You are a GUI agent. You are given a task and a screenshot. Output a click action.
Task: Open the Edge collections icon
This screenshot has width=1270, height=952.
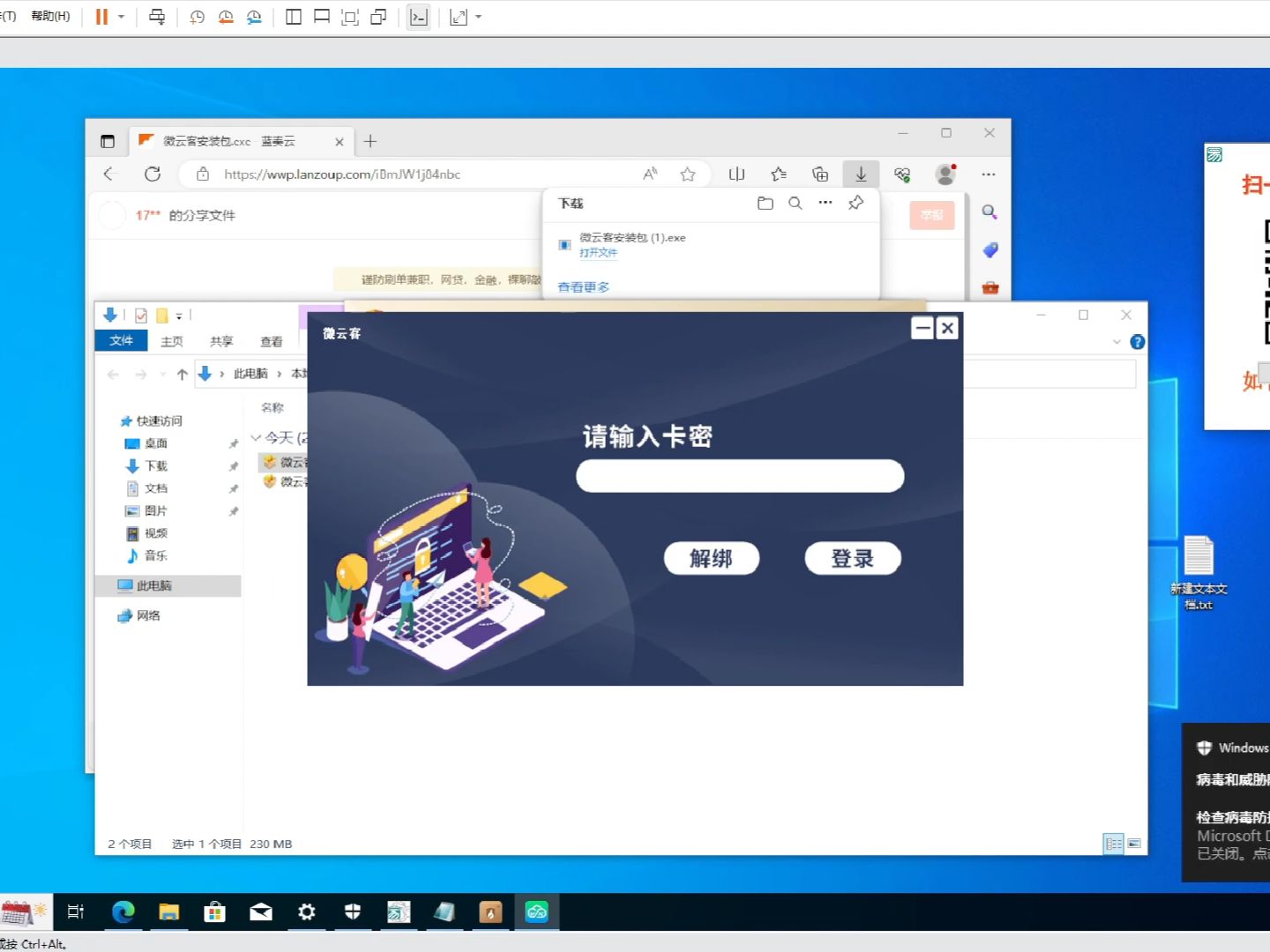(820, 175)
